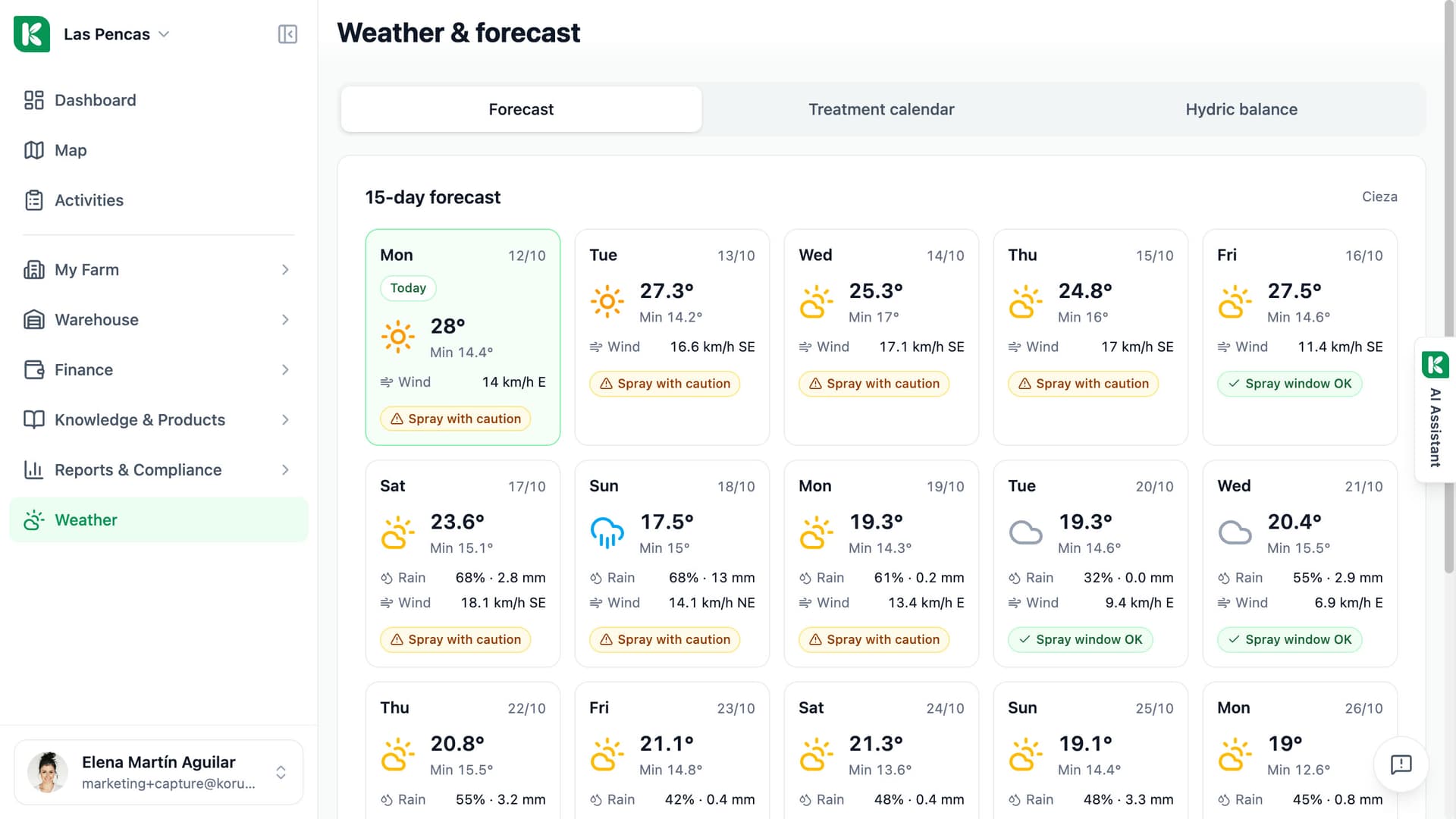Switch to Hydric balance tab
1456x819 pixels.
1241,109
